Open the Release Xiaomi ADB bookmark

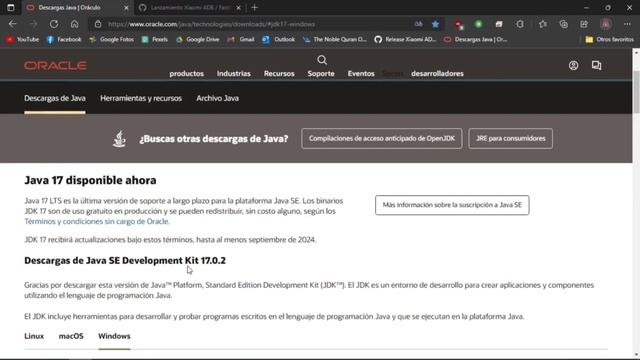point(405,40)
